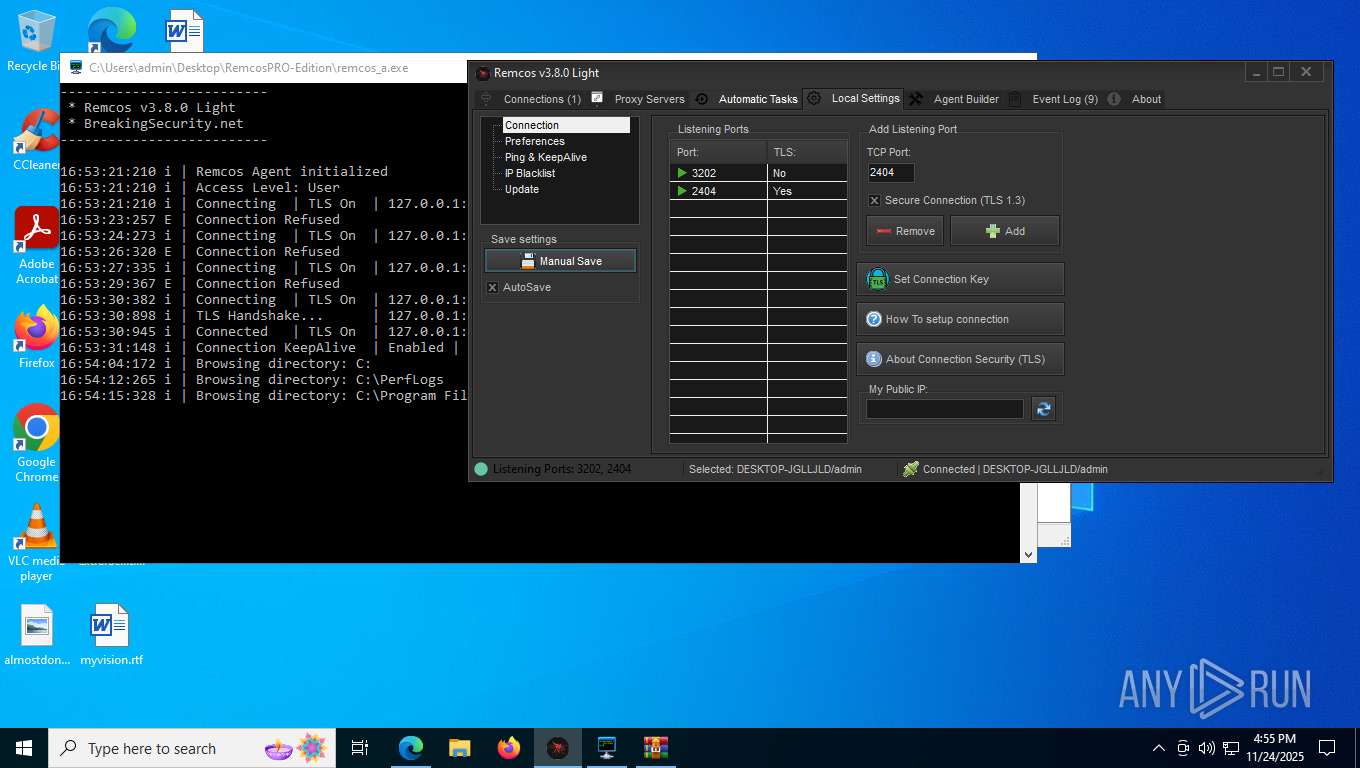Image resolution: width=1360 pixels, height=768 pixels.
Task: Click the Manual Save button
Action: click(x=560, y=261)
